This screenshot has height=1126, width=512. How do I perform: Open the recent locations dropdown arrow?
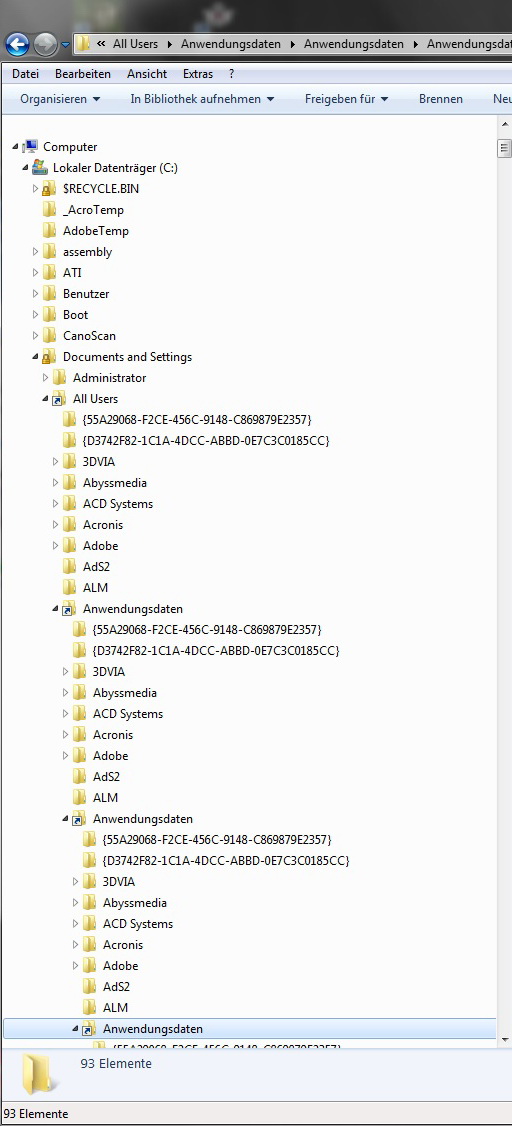pyautogui.click(x=65, y=45)
